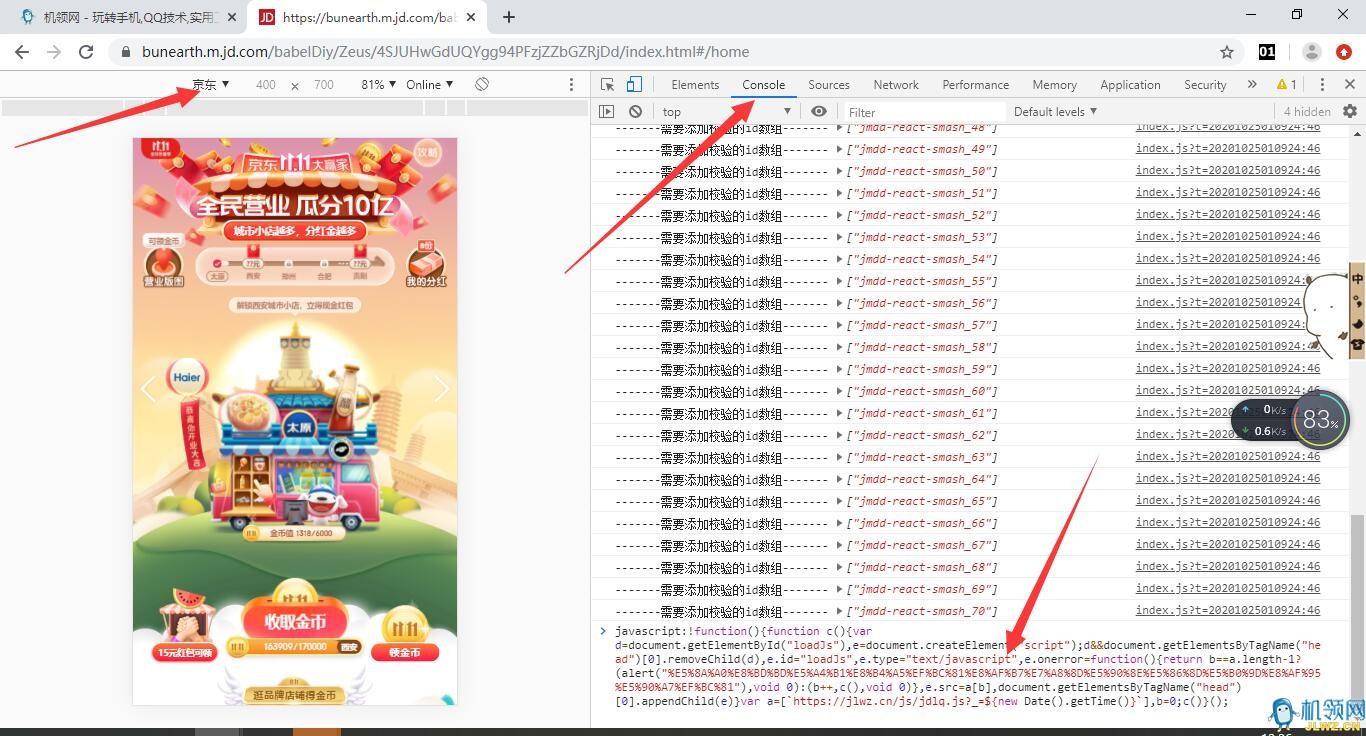Click the 01 extension icon
Image resolution: width=1366 pixels, height=736 pixels.
pos(1267,52)
